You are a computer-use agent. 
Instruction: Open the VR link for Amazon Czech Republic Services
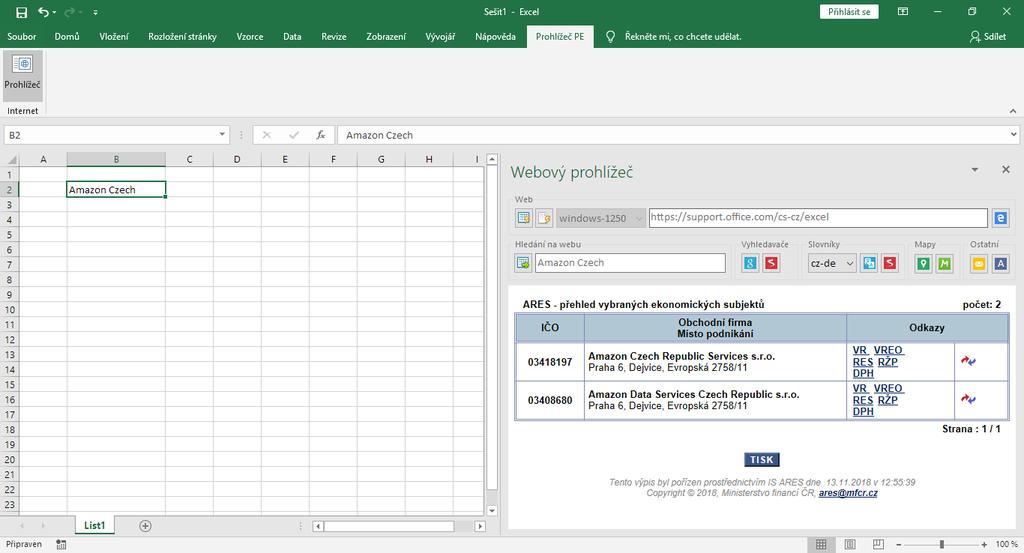(859, 351)
